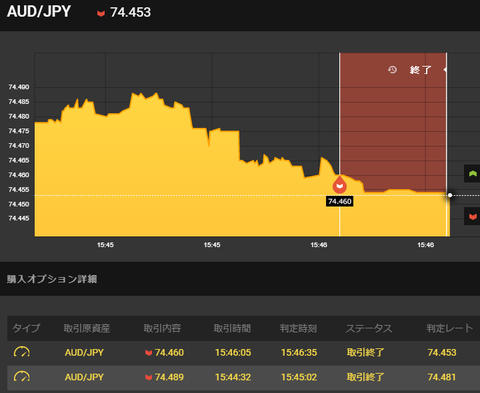Click the 判定レート column header
Image resolution: width=480 pixels, height=393 pixels.
450,328
